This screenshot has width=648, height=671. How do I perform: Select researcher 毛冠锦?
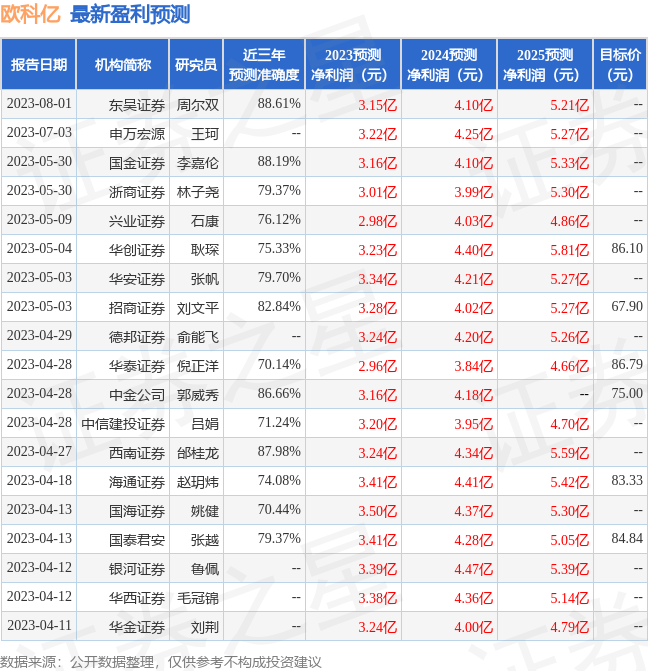point(198,599)
